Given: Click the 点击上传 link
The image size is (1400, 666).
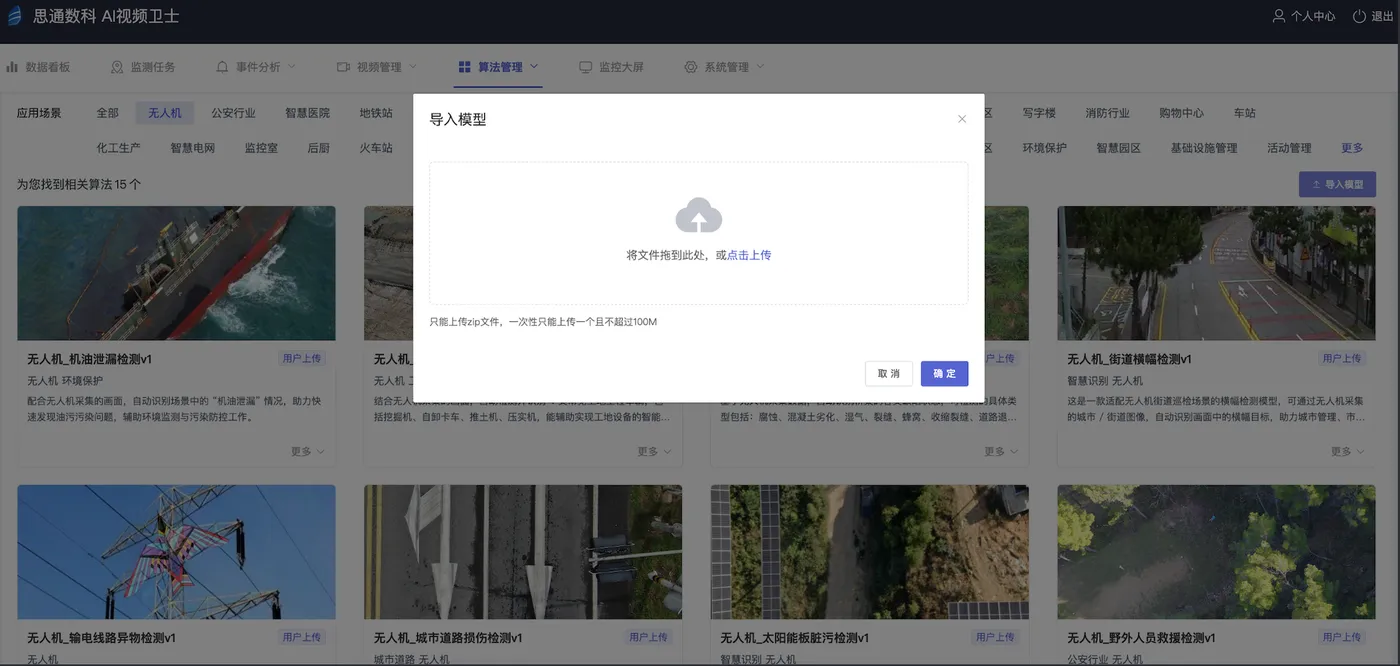Looking at the screenshot, I should (x=749, y=255).
